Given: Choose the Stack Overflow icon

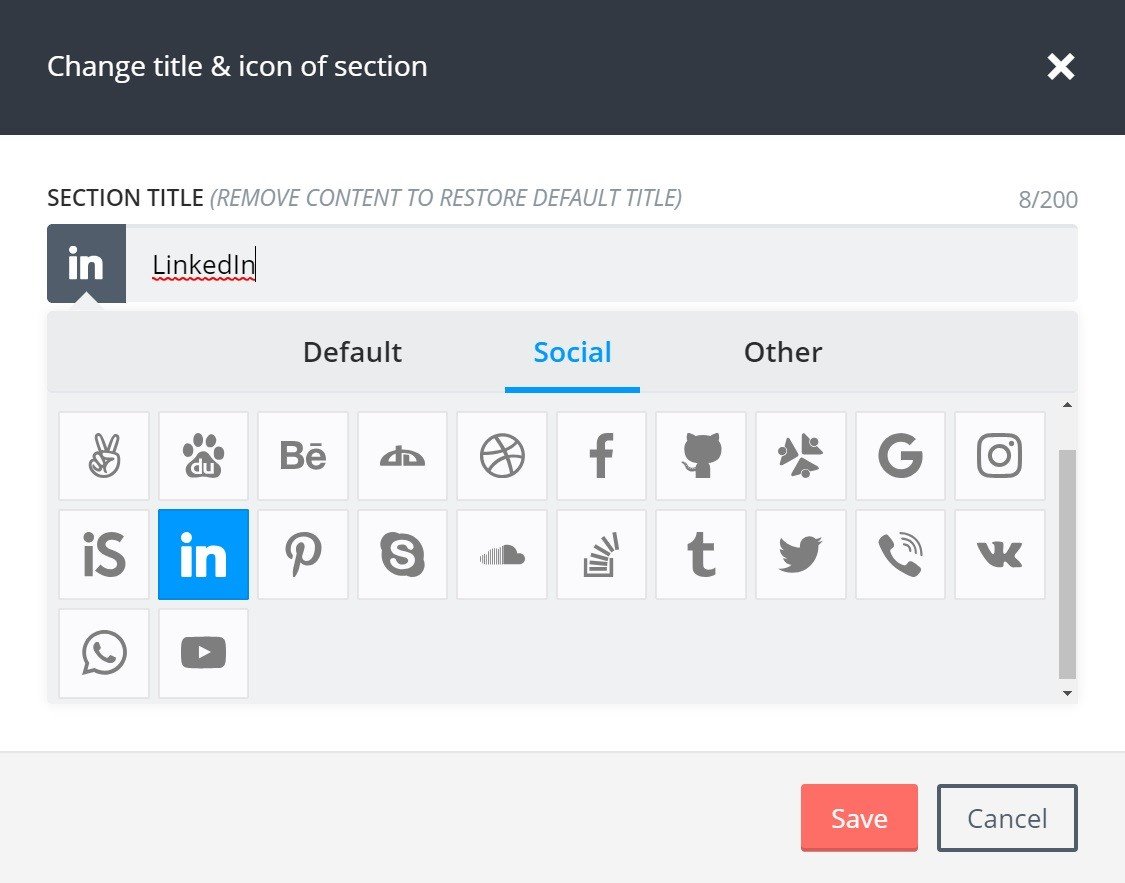Looking at the screenshot, I should click(601, 554).
